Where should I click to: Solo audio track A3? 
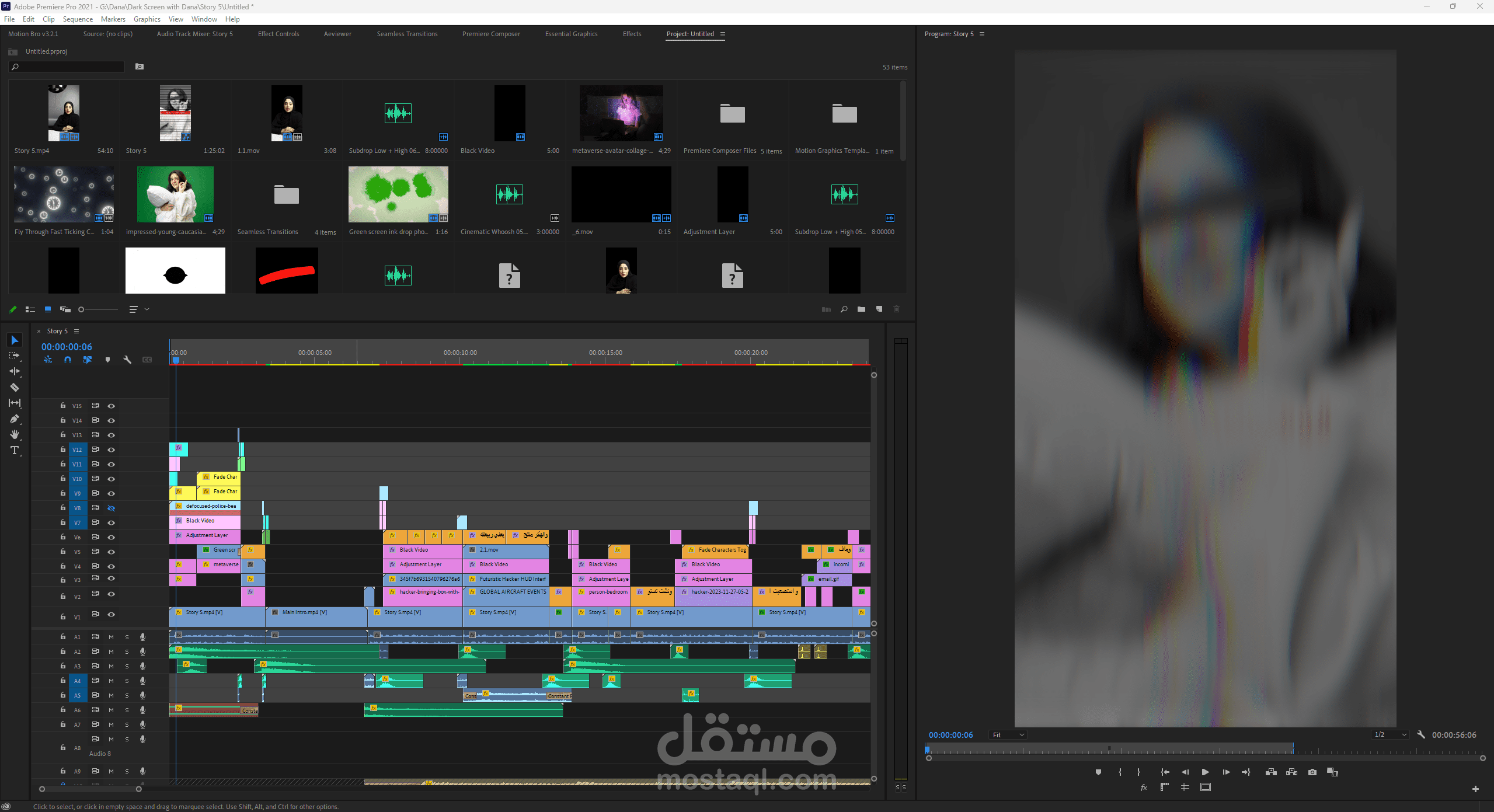point(127,666)
